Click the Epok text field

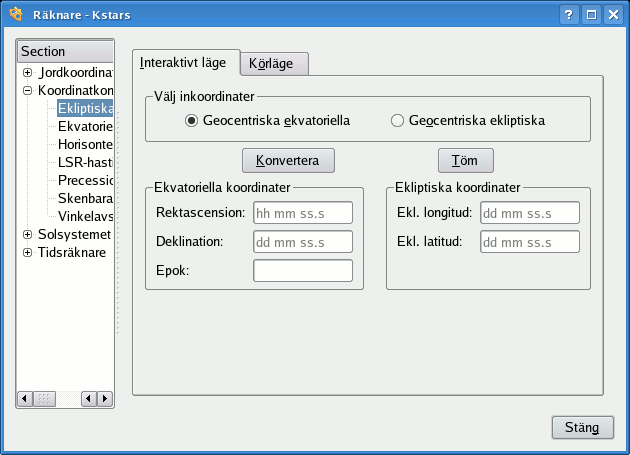303,271
